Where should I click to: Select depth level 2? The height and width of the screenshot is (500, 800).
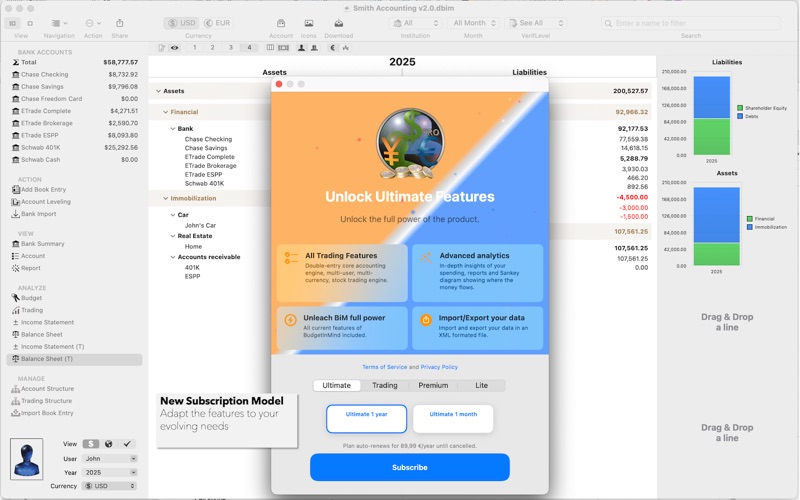(x=212, y=47)
